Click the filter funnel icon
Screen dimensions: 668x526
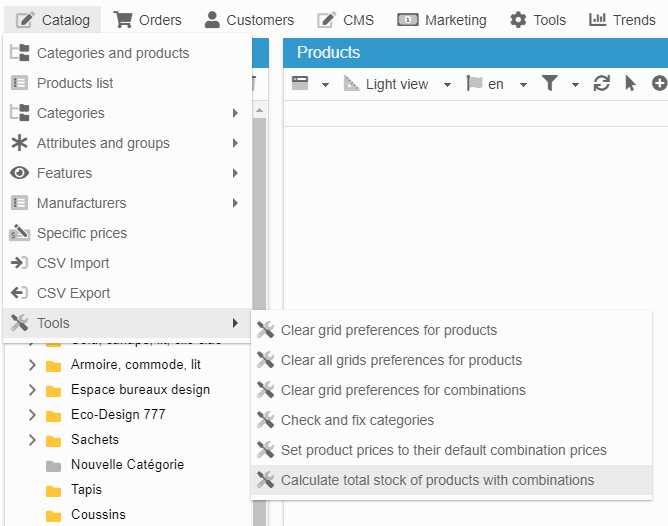549,84
